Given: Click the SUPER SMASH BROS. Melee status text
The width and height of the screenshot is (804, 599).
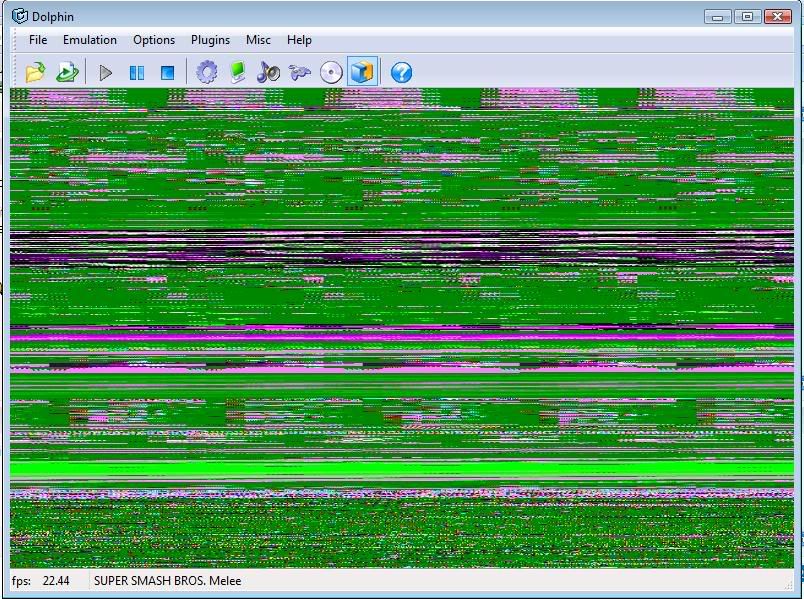Looking at the screenshot, I should pyautogui.click(x=168, y=581).
